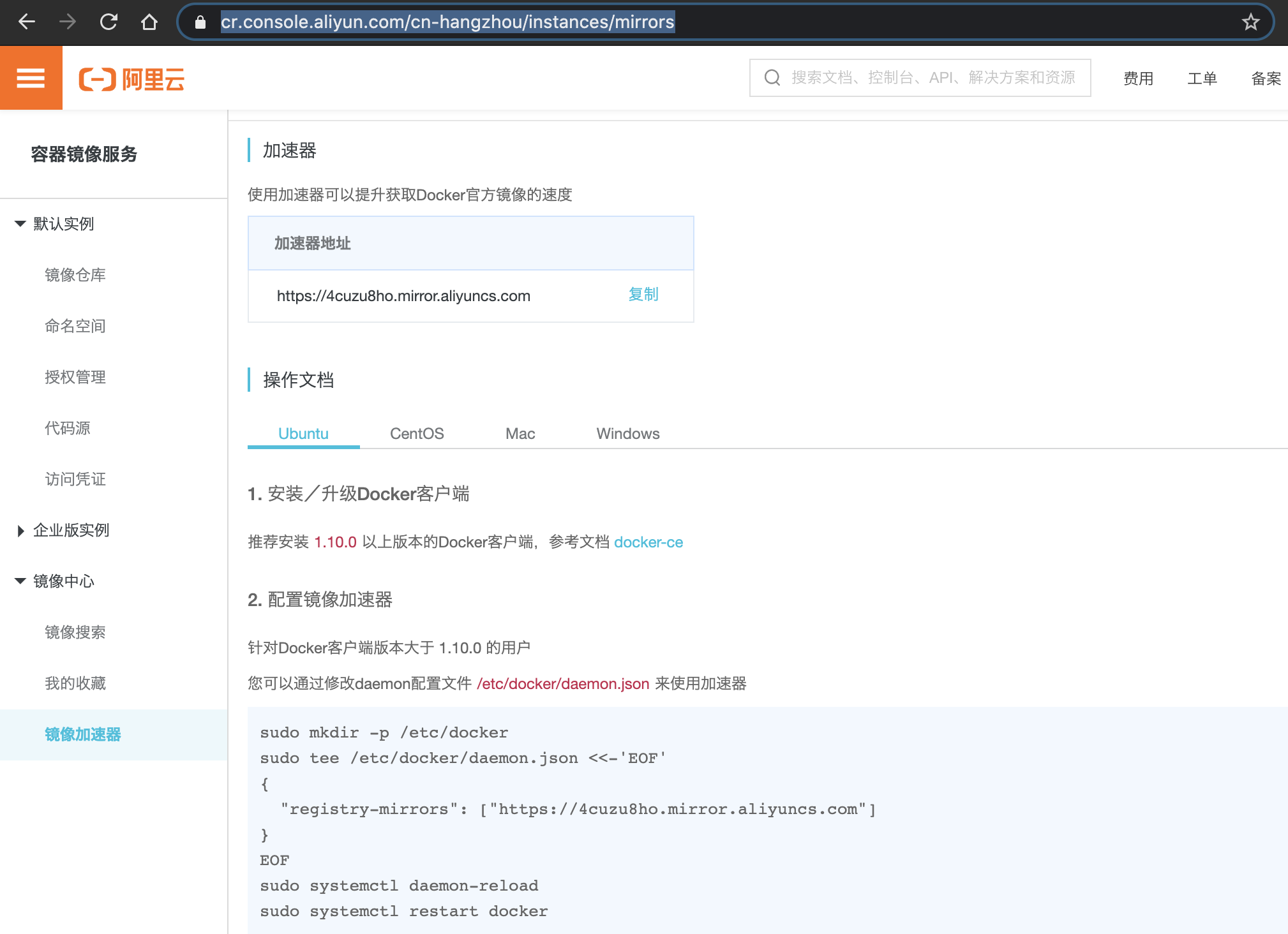This screenshot has height=934, width=1288.
Task: Switch to the CentOS tab
Action: point(417,434)
